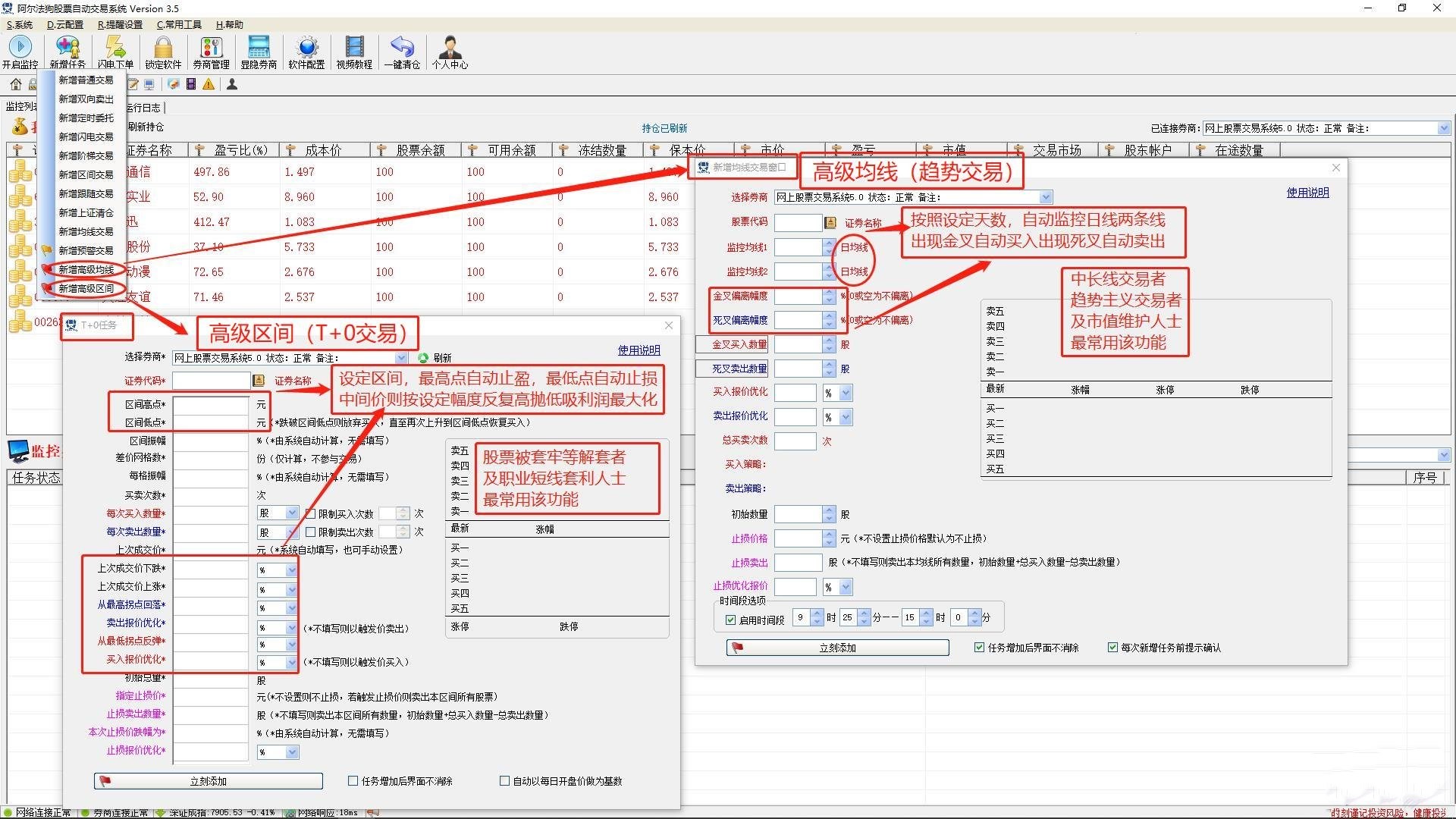Click the 深证成指 green arrow status icon
Image resolution: width=1456 pixels, height=819 pixels.
(x=160, y=812)
